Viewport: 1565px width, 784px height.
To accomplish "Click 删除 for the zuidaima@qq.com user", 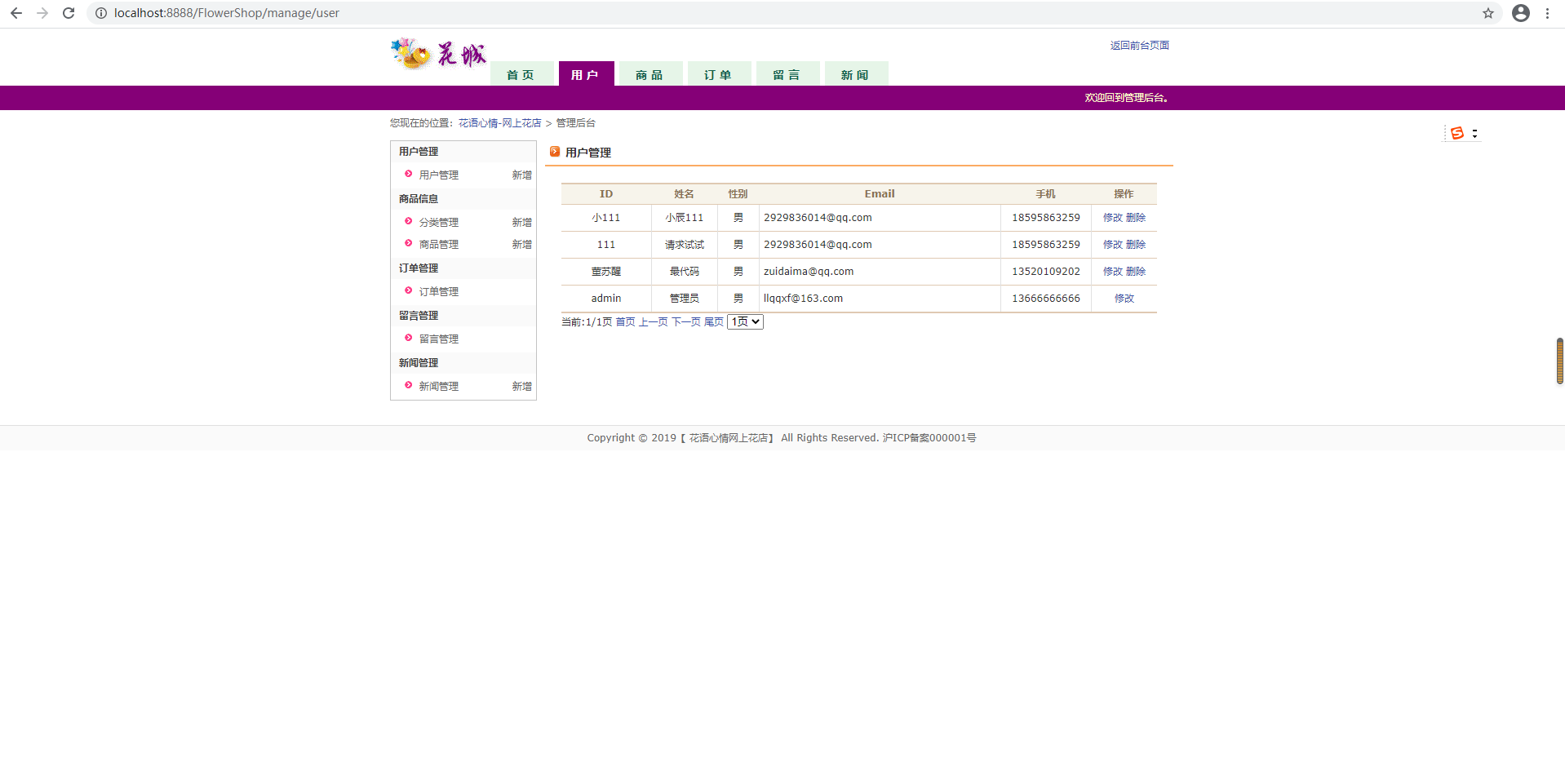I will point(1136,272).
